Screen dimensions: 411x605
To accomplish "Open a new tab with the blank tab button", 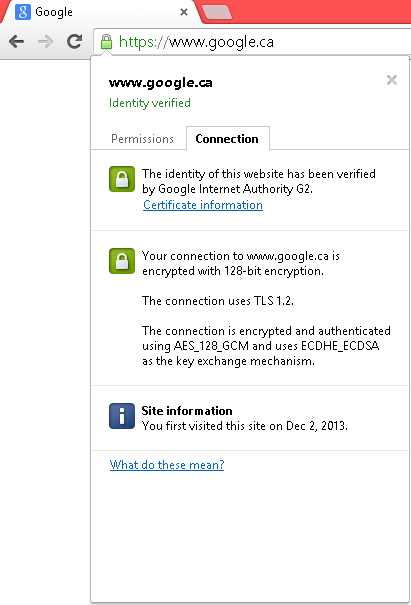I will coord(217,12).
